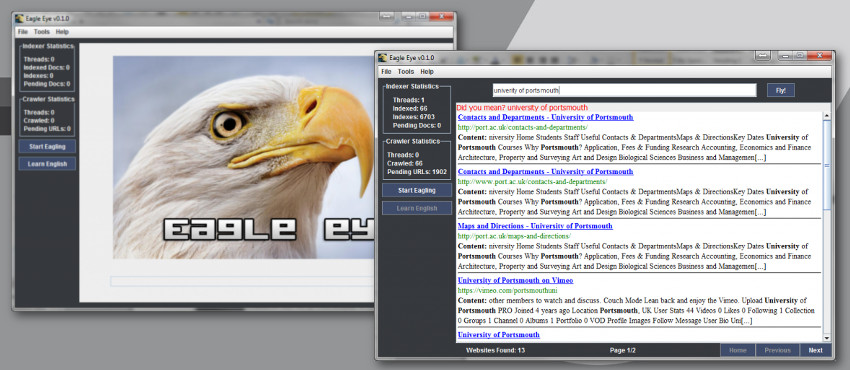850x370 pixels.
Task: Open first Contacts and Departments result link
Action: [545, 117]
